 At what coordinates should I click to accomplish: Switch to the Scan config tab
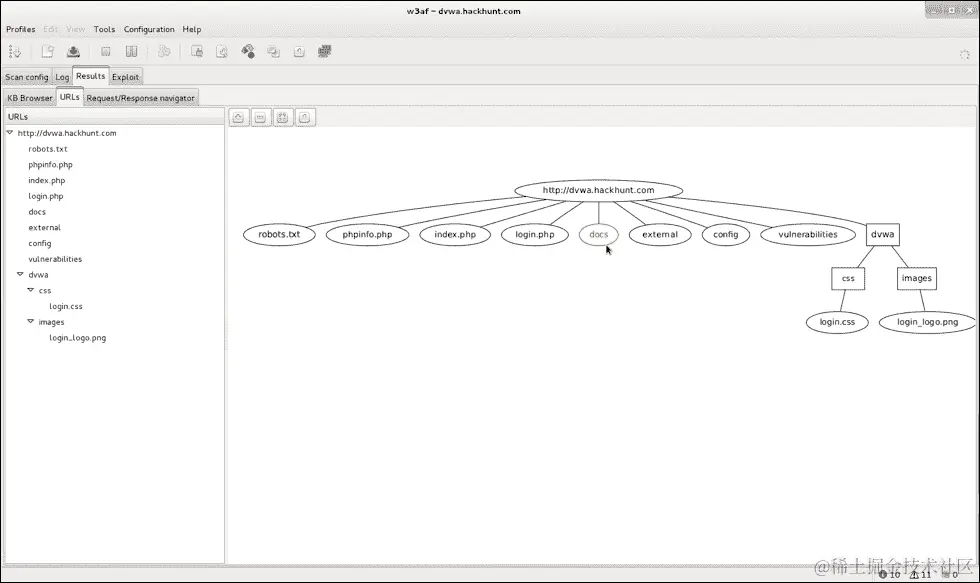[27, 77]
